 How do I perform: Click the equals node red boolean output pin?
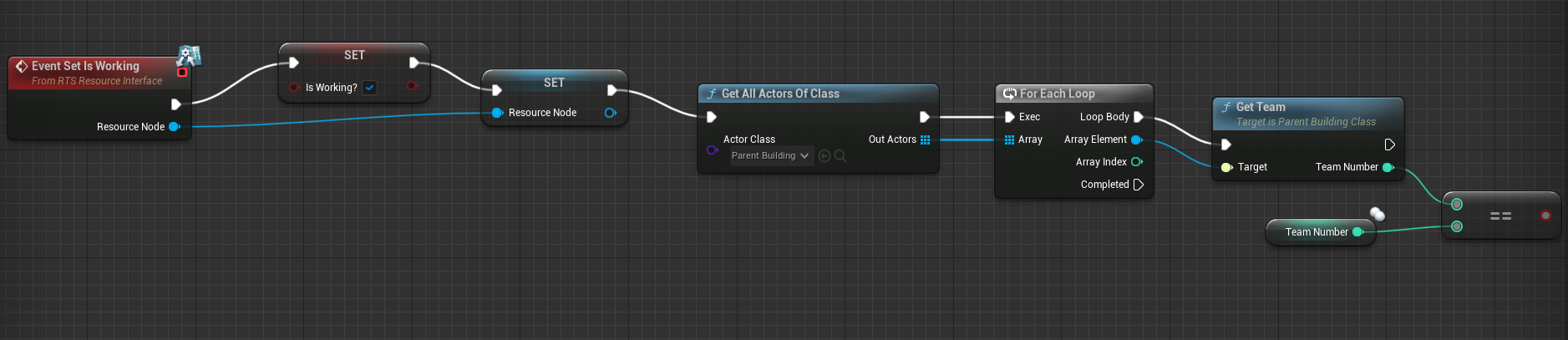click(1545, 216)
